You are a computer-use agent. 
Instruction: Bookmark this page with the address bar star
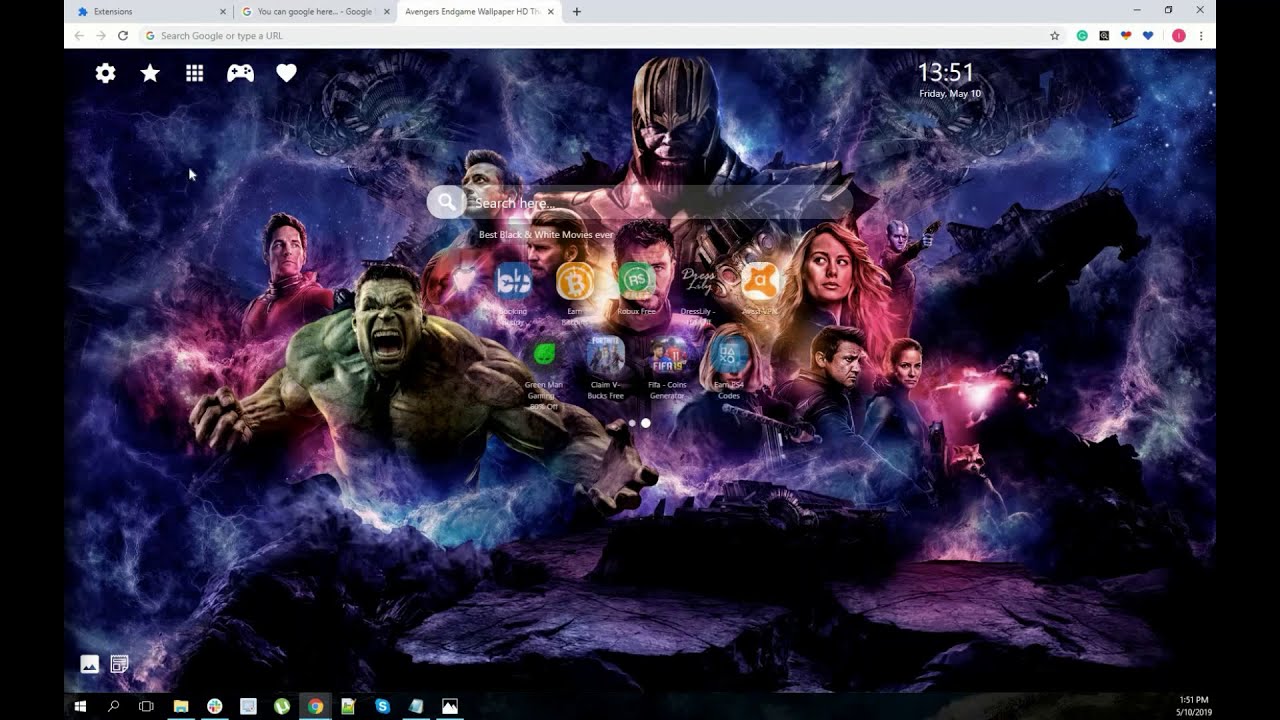[x=1054, y=36]
